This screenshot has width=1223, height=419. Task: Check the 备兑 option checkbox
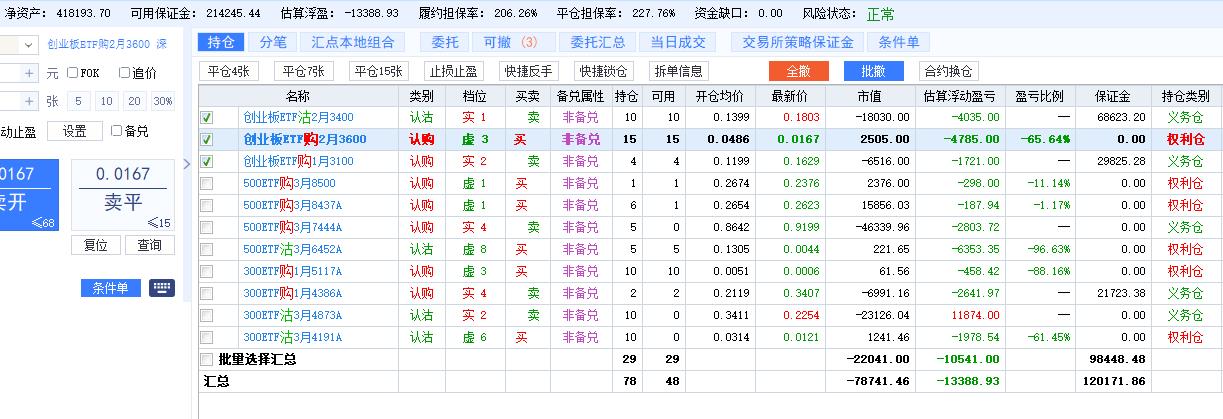(x=116, y=131)
